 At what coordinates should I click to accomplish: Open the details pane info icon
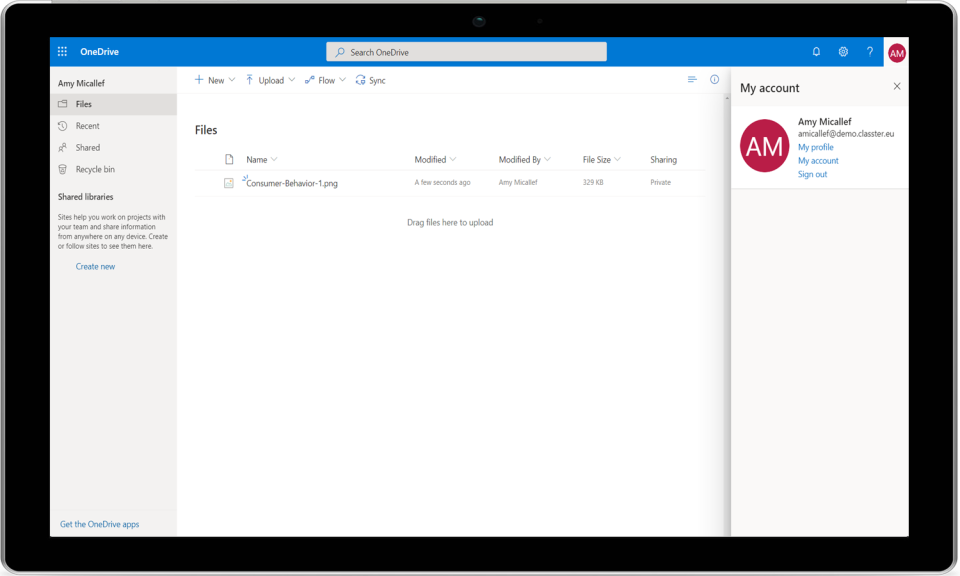(713, 79)
